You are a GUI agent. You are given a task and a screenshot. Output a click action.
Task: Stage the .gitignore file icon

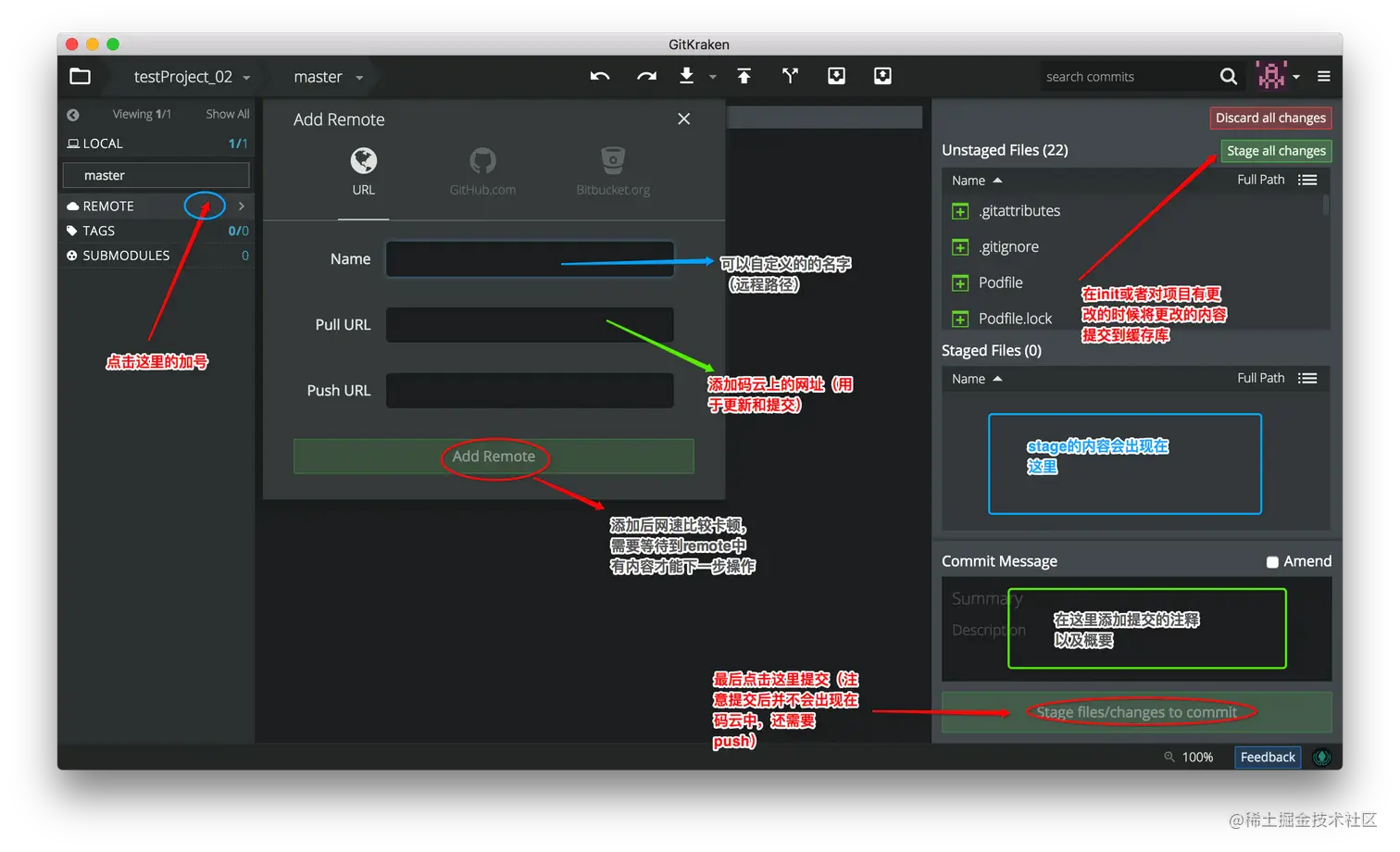click(x=960, y=247)
